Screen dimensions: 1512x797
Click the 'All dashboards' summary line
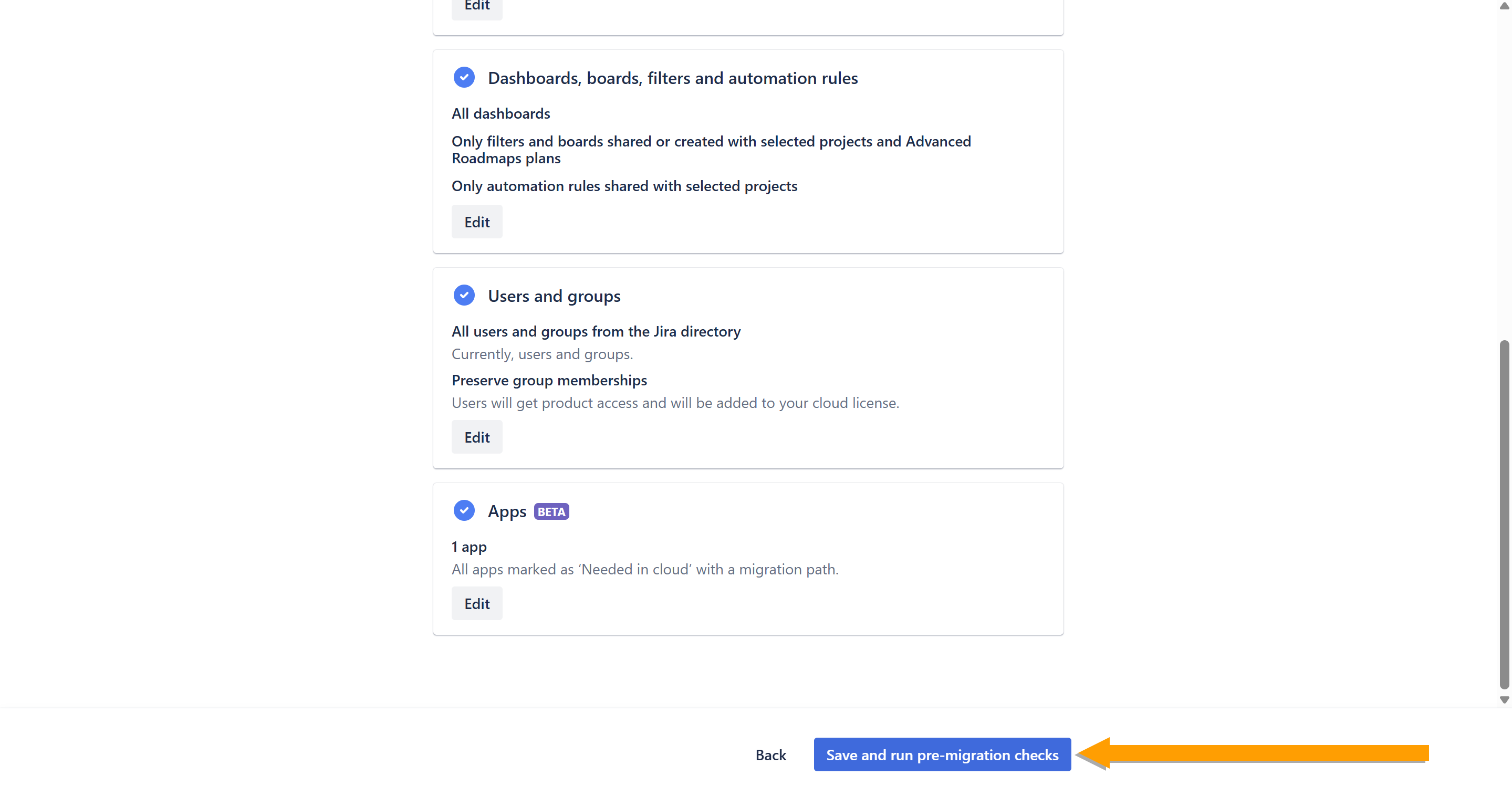tap(500, 113)
